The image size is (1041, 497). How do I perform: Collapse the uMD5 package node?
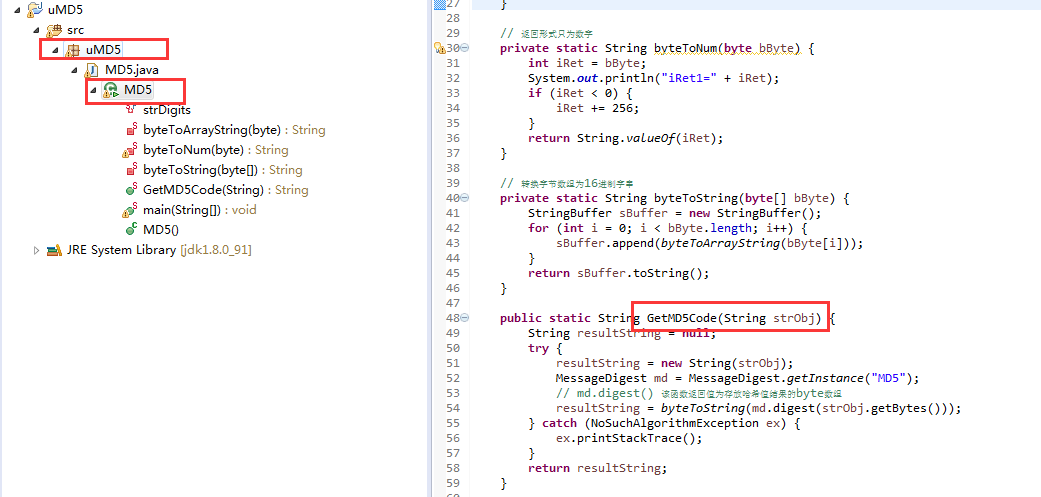pyautogui.click(x=56, y=50)
